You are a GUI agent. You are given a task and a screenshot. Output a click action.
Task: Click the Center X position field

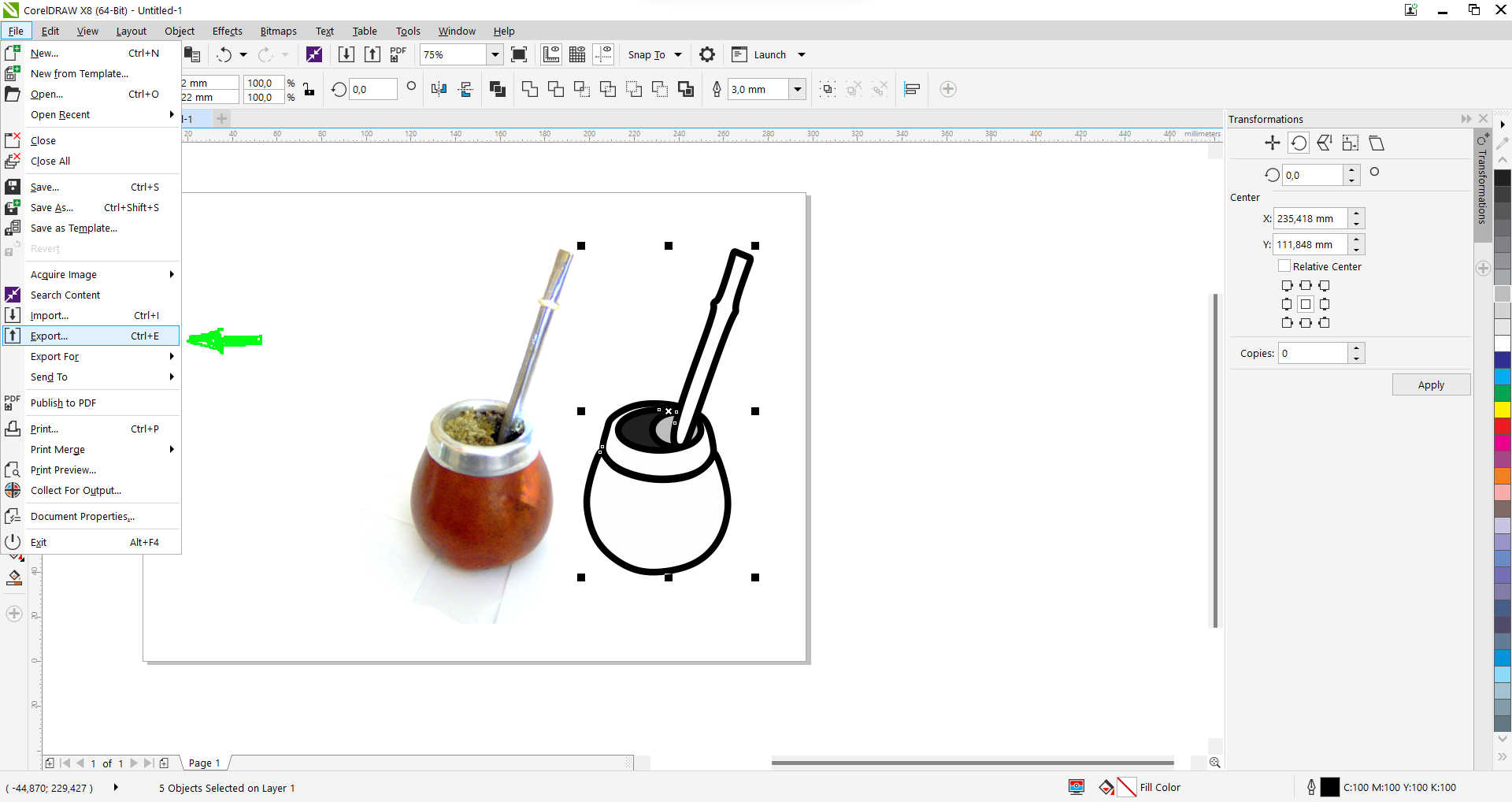(x=1310, y=218)
